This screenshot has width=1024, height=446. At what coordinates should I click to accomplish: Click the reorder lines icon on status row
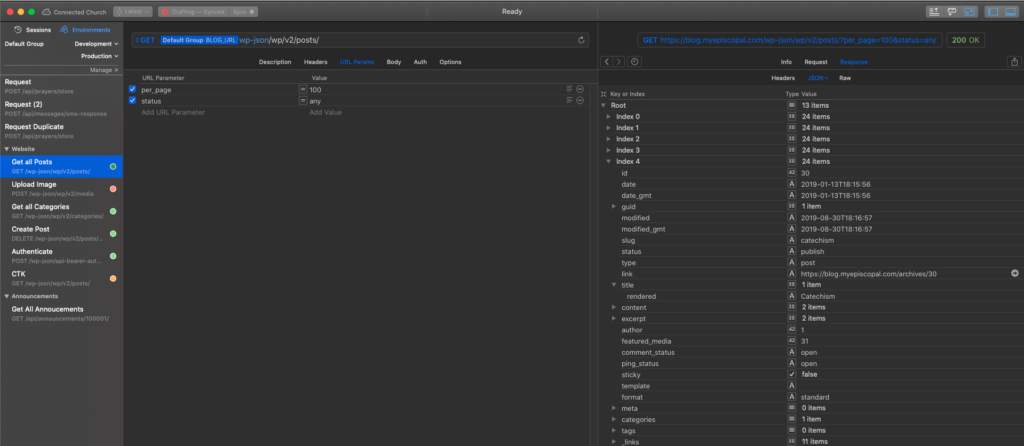569,100
